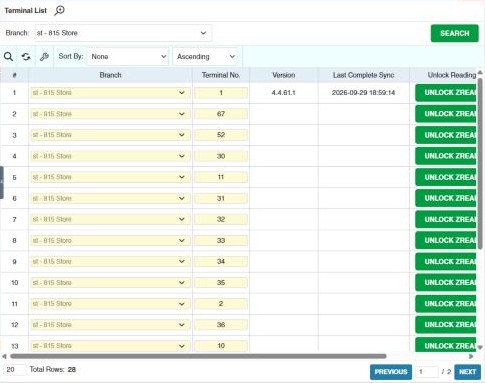The image size is (485, 383).
Task: Click the scroll down arrow of the table
Action: [x=480, y=348]
